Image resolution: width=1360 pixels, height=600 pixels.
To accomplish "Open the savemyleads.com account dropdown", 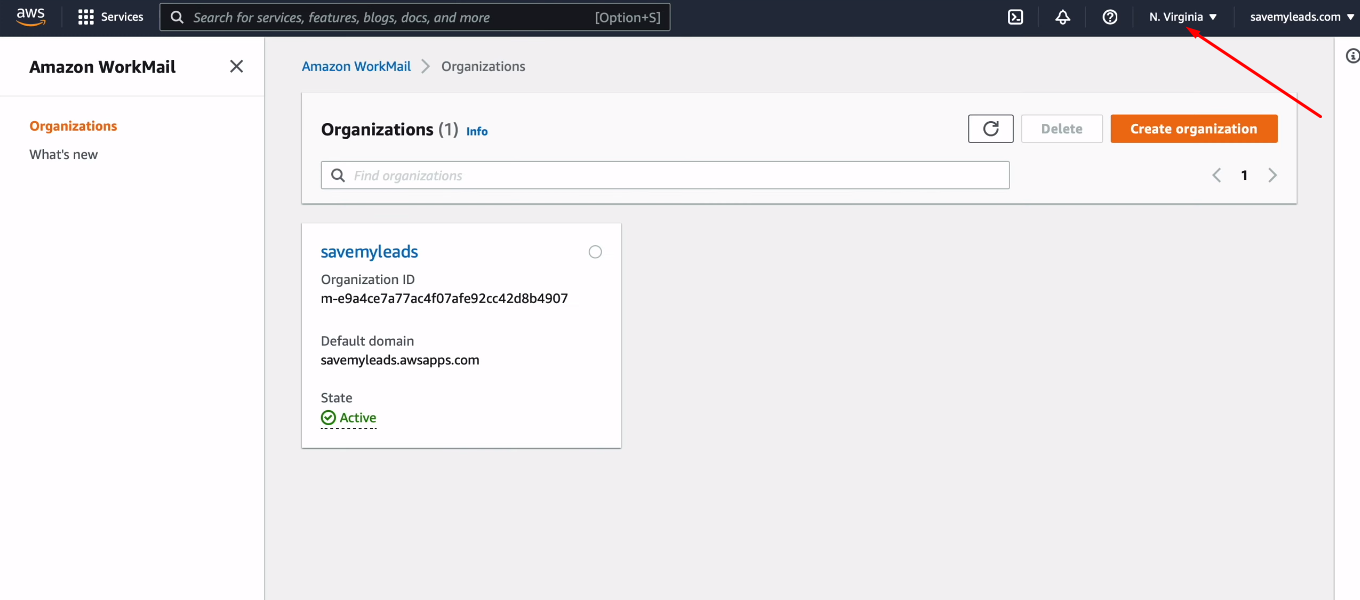I will click(1302, 17).
